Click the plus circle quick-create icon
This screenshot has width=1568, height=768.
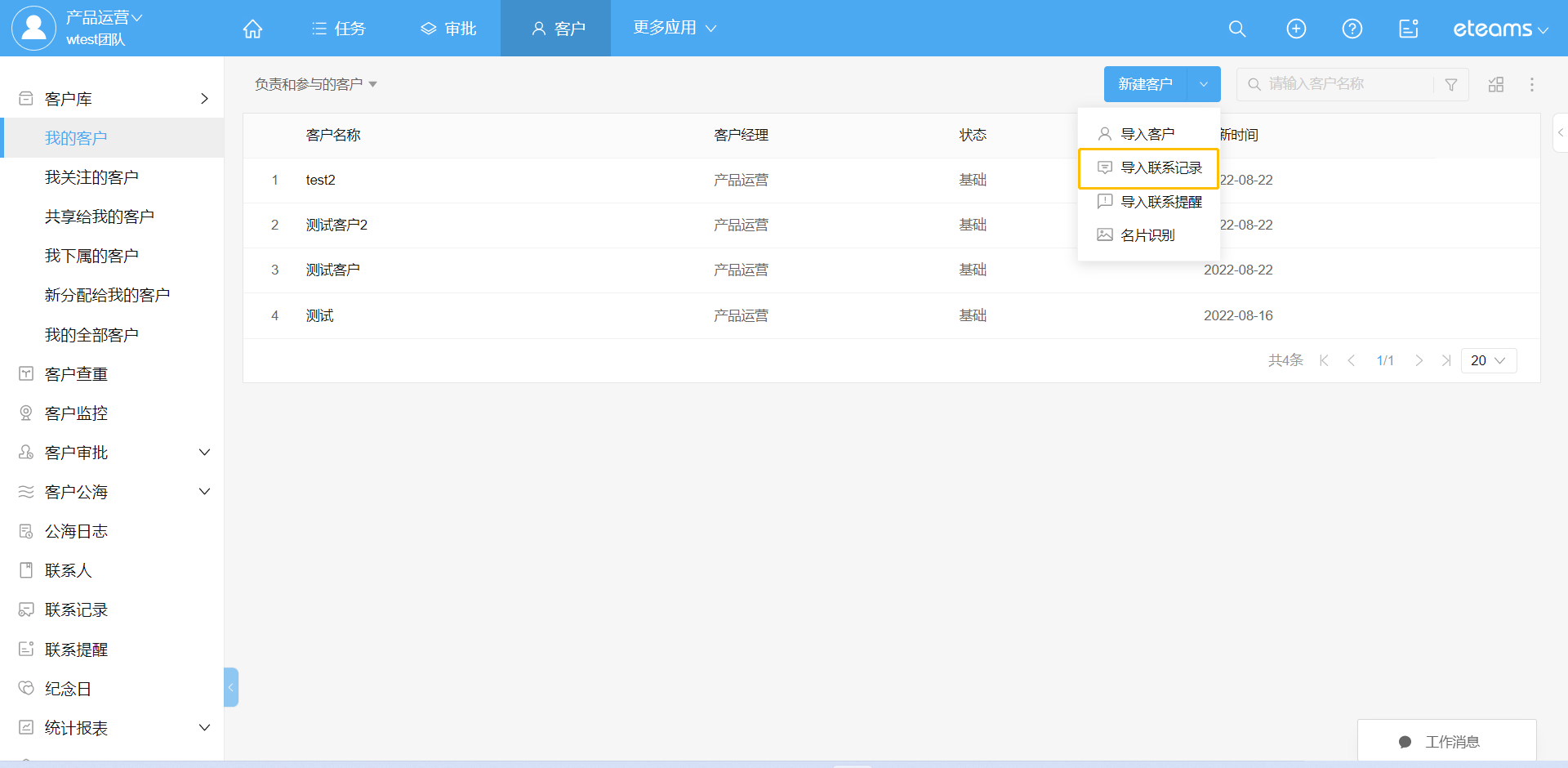1295,29
